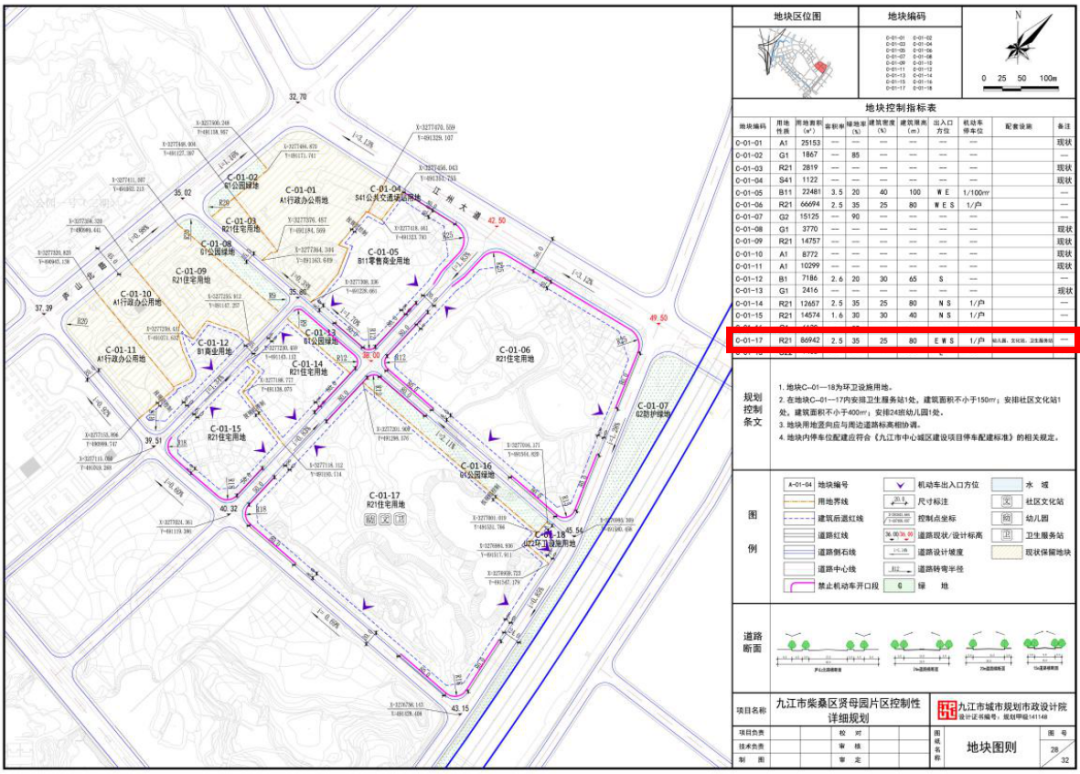
Task: Click the 0–100m scale bar
Action: 1020,85
